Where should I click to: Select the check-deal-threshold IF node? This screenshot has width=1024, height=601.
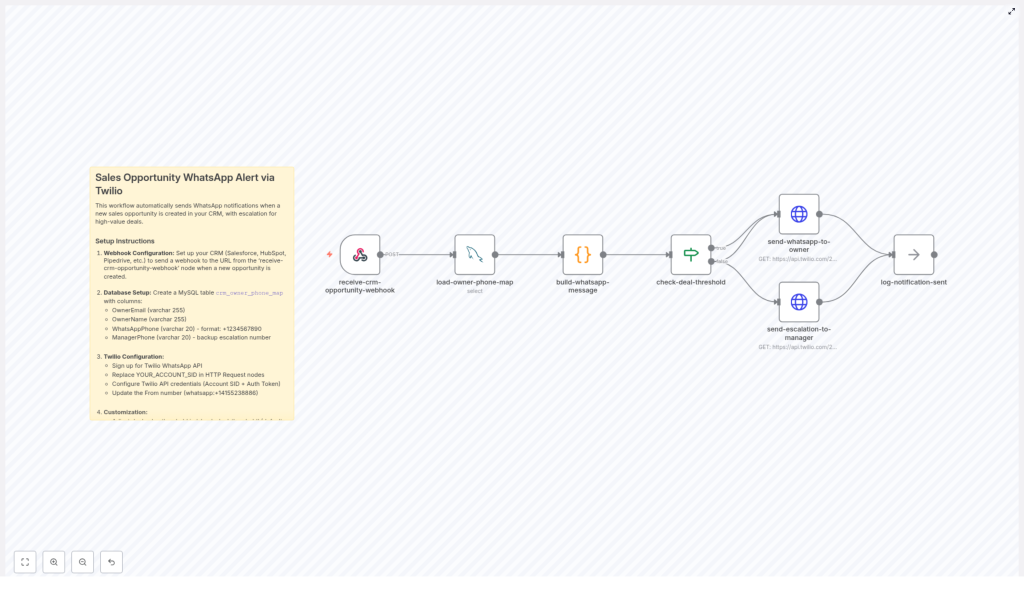pyautogui.click(x=690, y=255)
